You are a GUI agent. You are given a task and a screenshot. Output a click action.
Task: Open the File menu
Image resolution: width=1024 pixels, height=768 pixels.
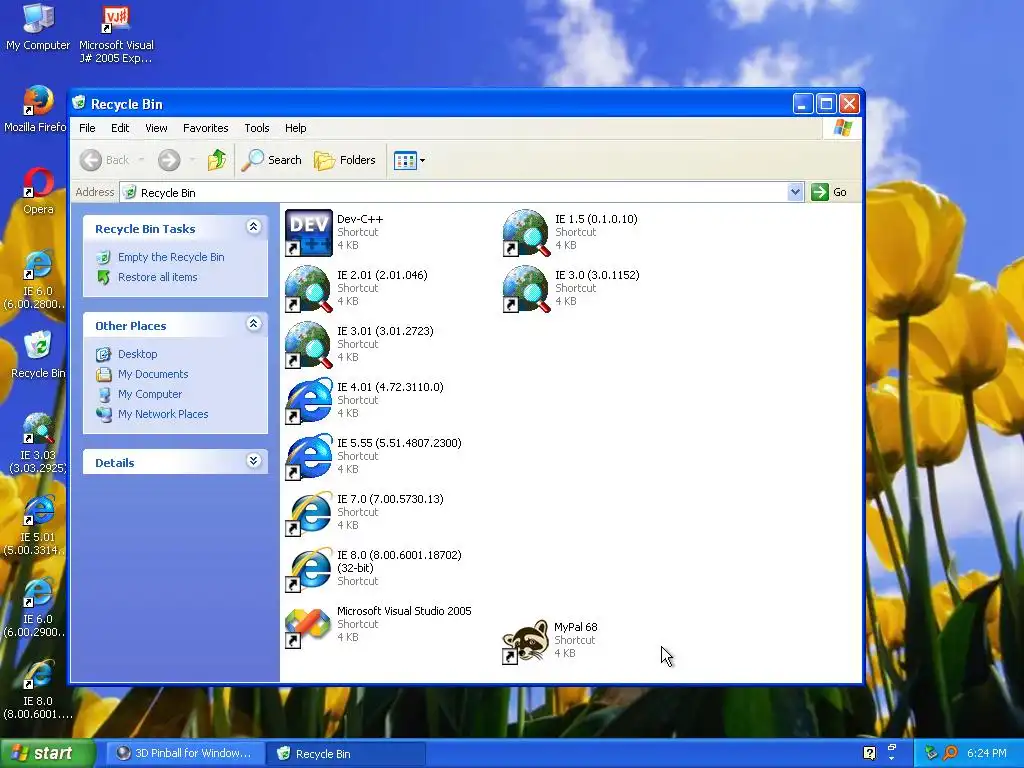[x=87, y=128]
